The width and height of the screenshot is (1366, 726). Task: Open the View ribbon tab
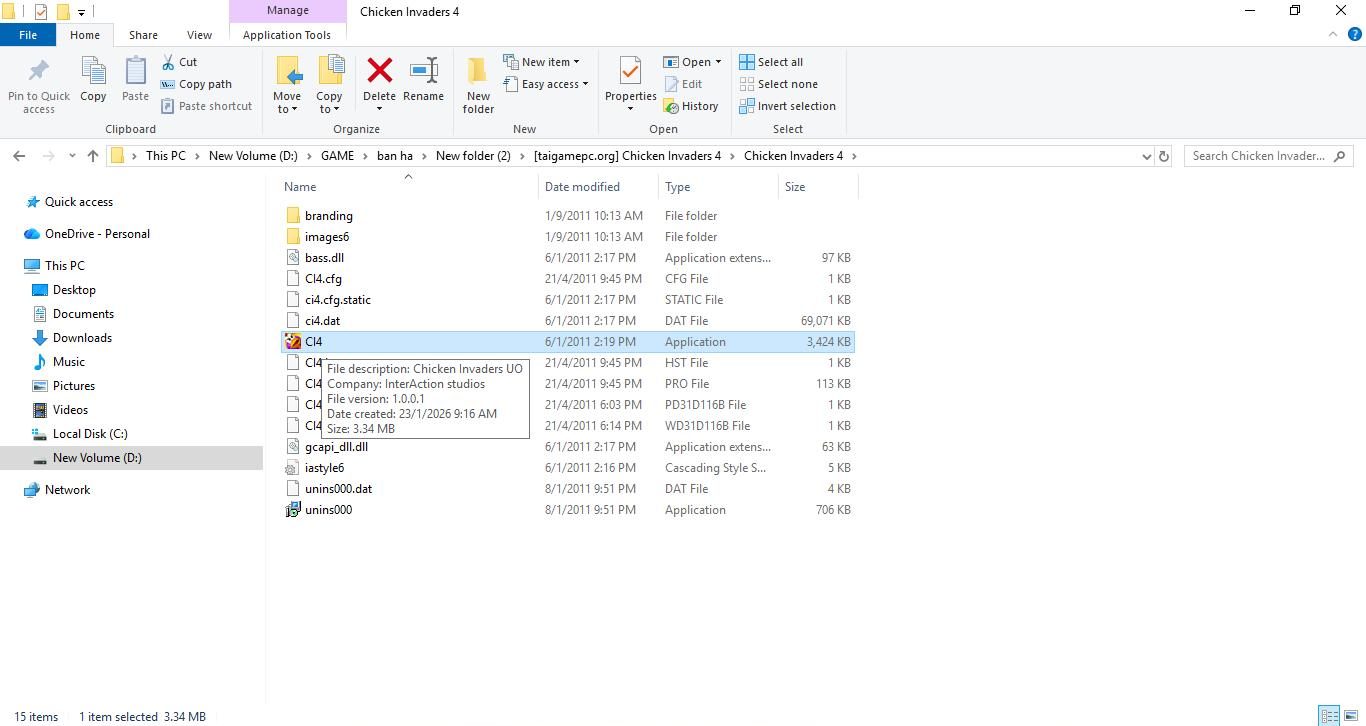coord(199,35)
